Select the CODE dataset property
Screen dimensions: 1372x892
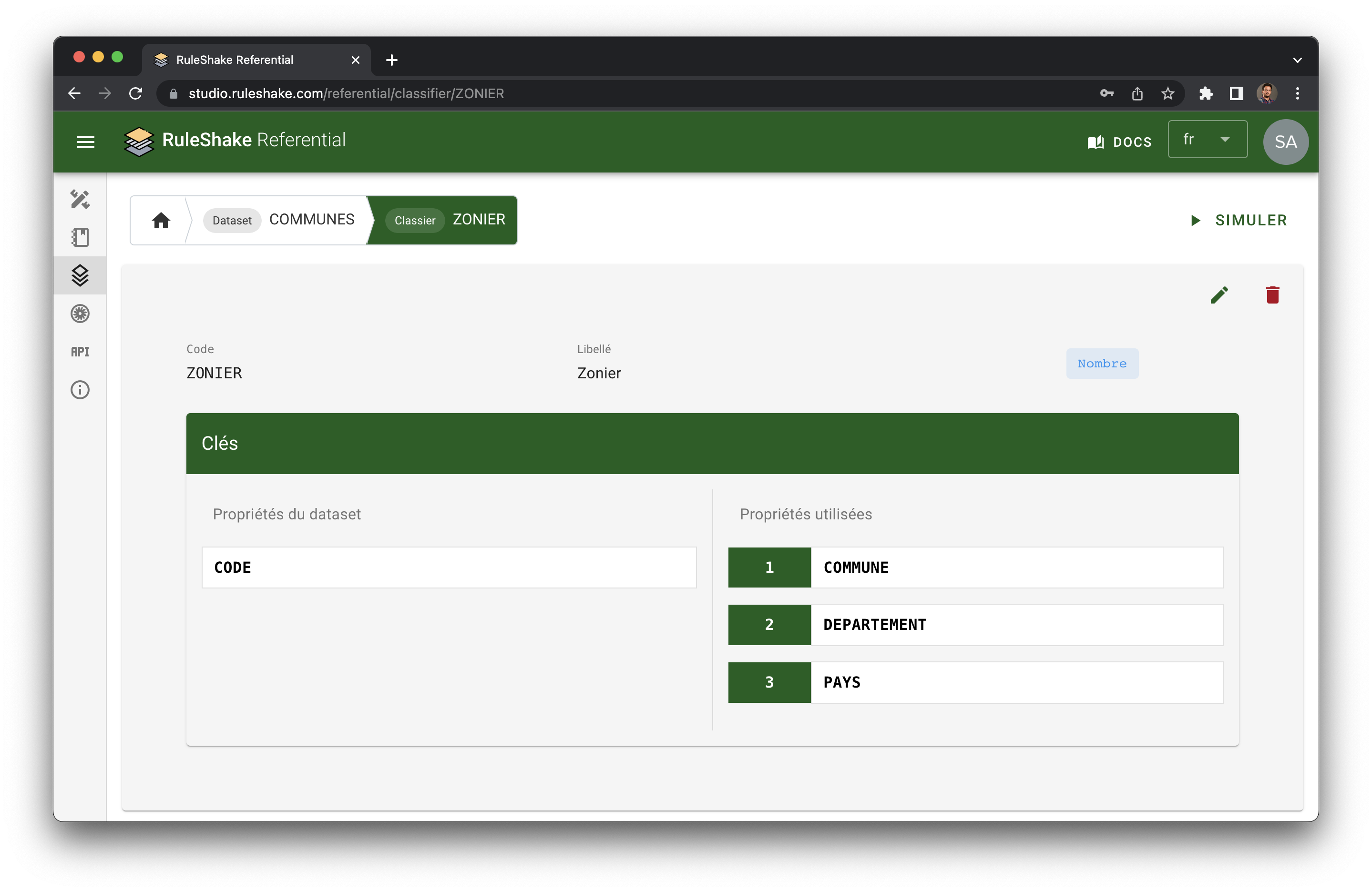pos(449,568)
